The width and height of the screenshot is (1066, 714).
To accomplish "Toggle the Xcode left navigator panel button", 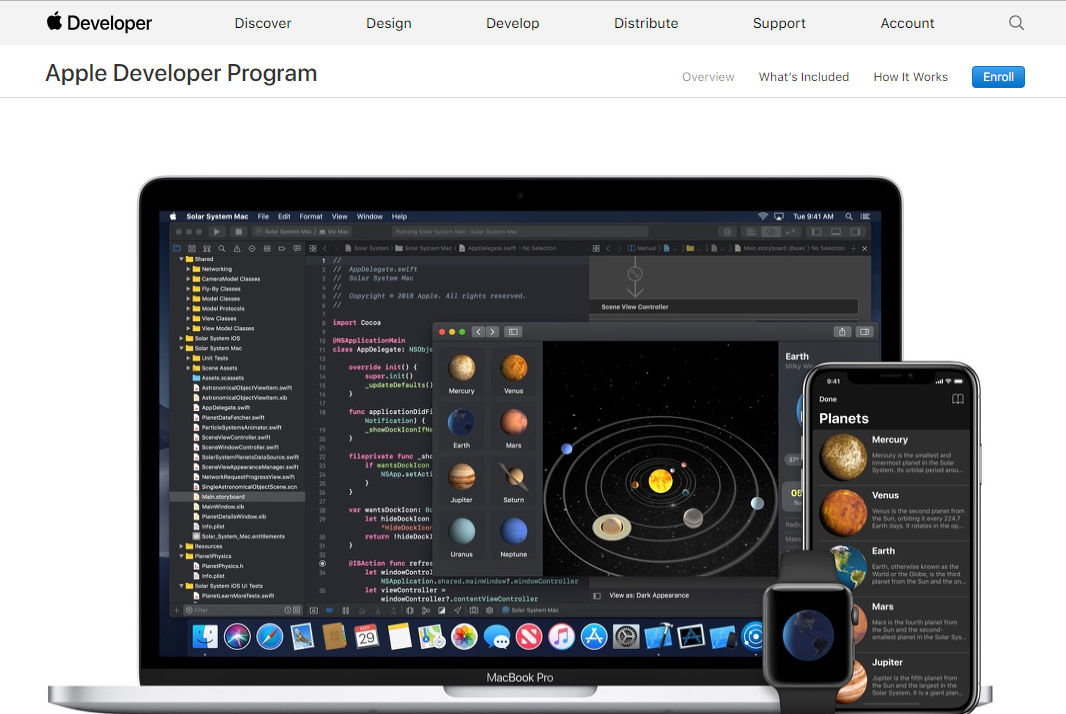I will pos(816,232).
